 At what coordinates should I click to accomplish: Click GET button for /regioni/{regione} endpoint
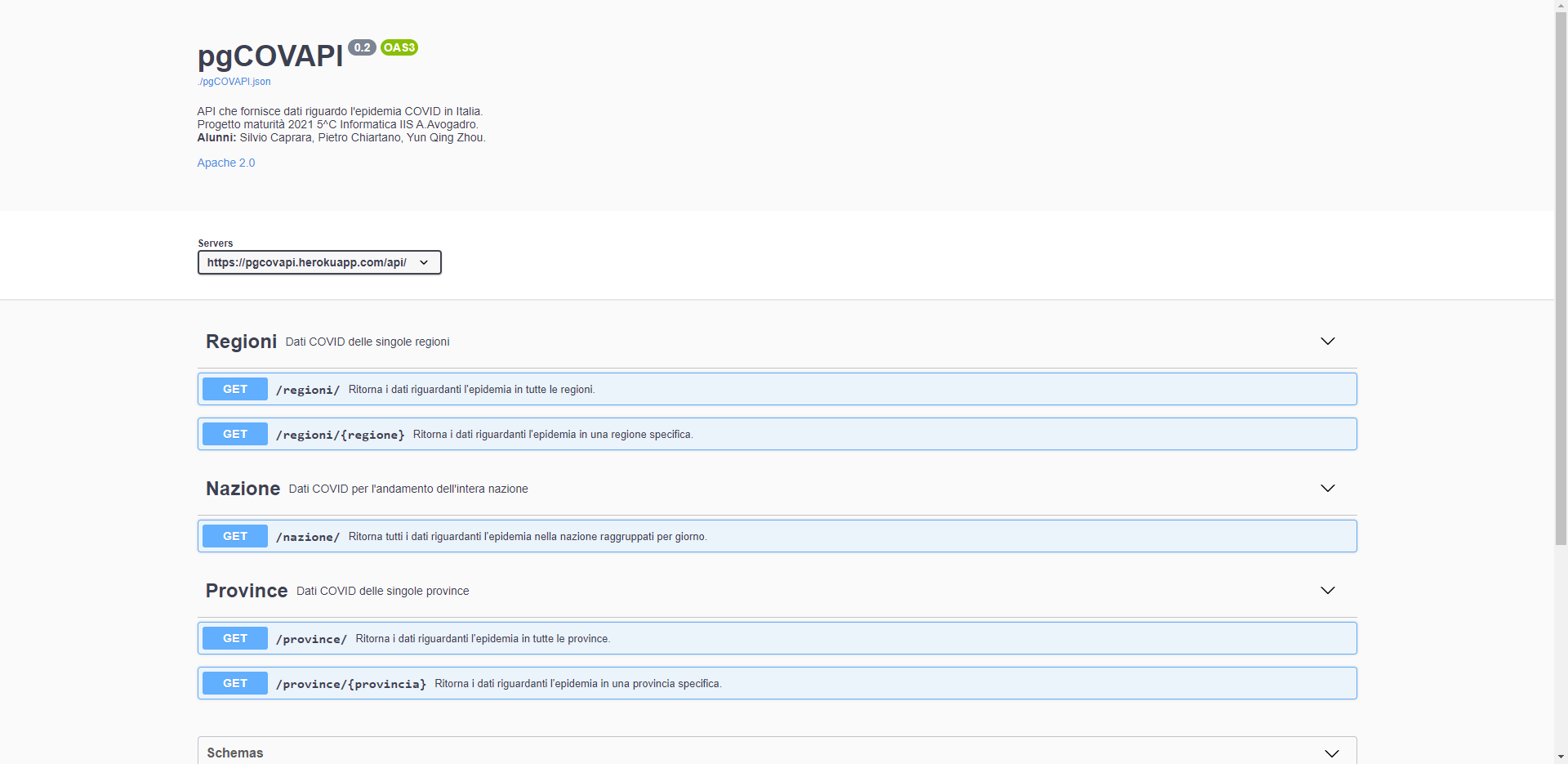tap(235, 434)
